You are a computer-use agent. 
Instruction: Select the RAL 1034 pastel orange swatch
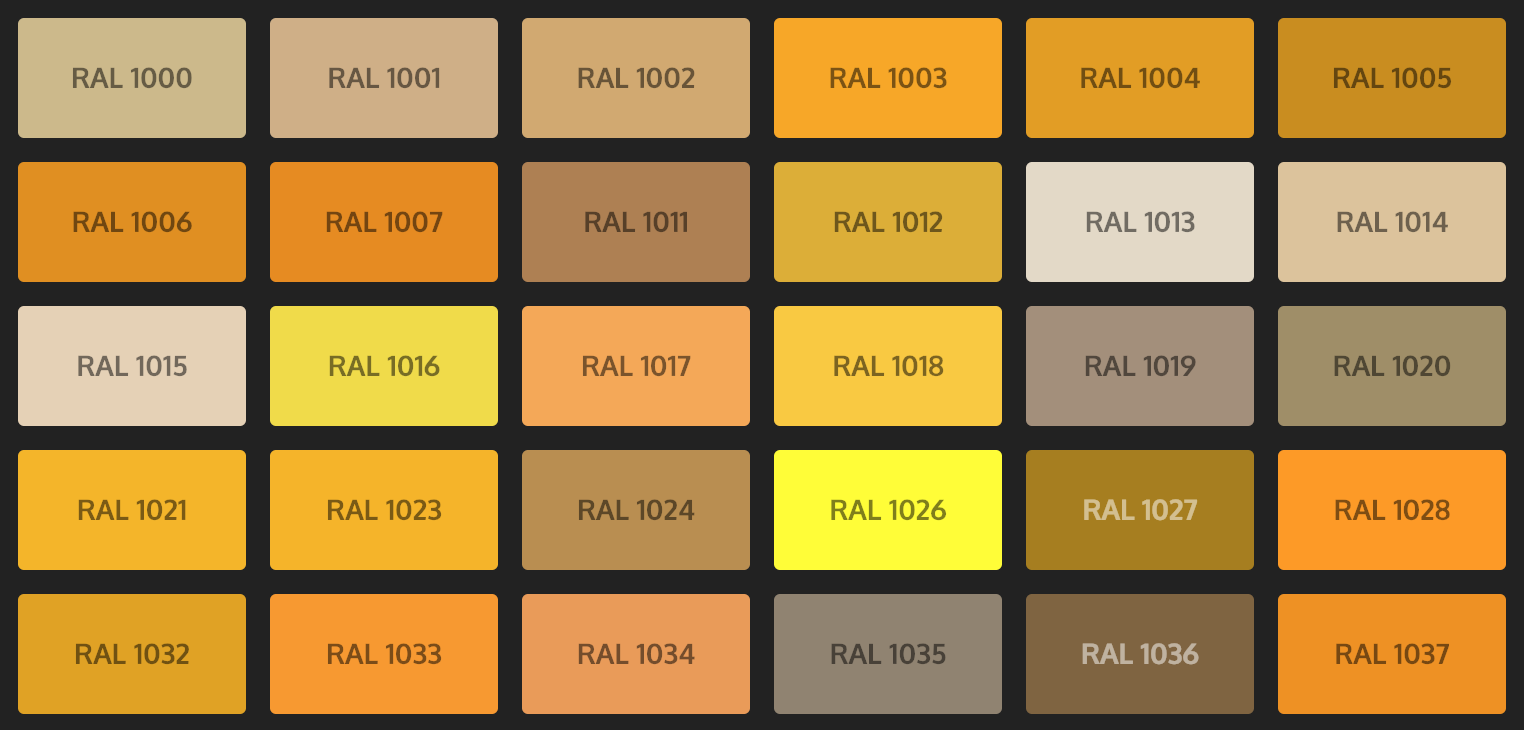tap(636, 654)
